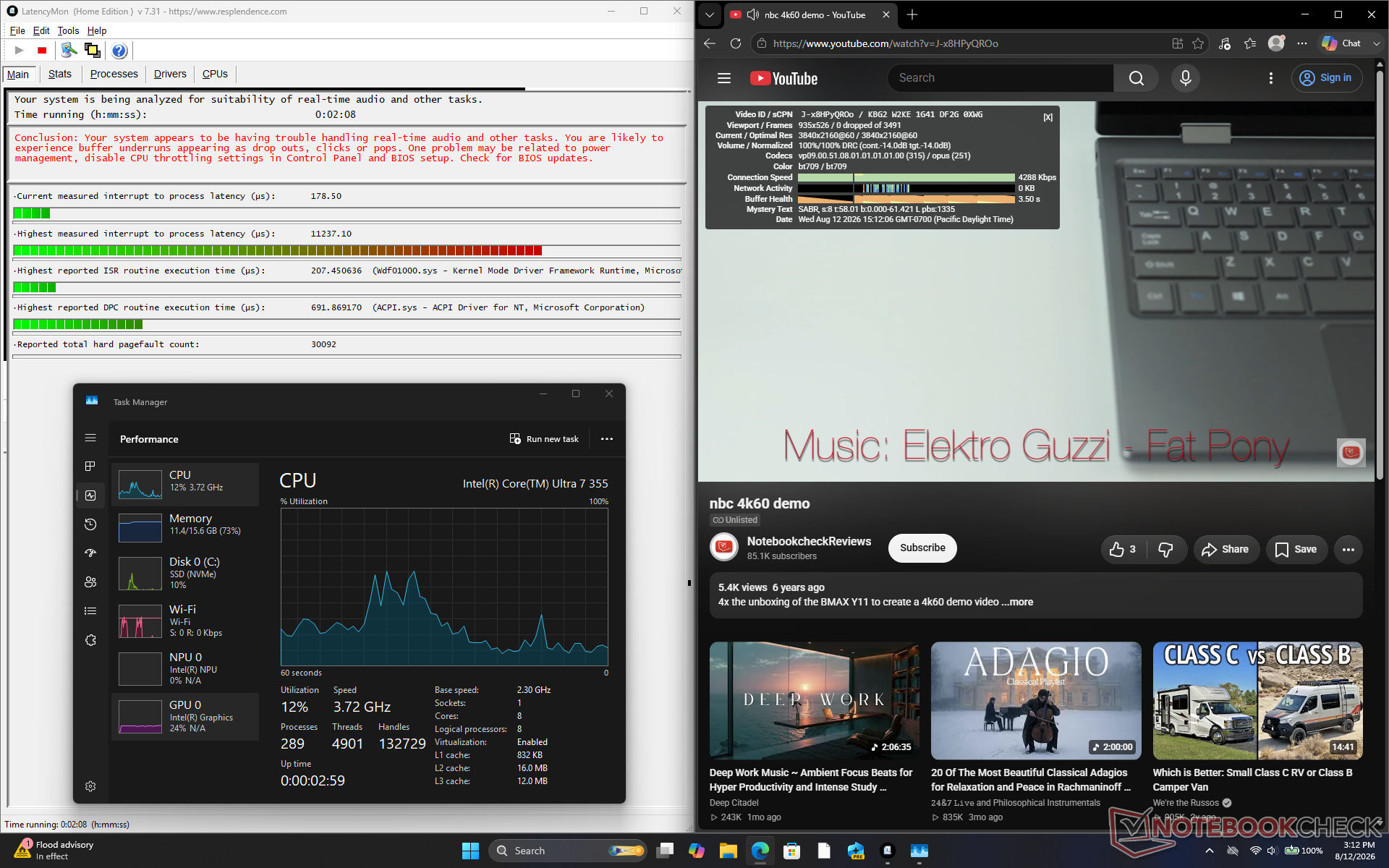Go to YouTube home via the logo

(783, 78)
